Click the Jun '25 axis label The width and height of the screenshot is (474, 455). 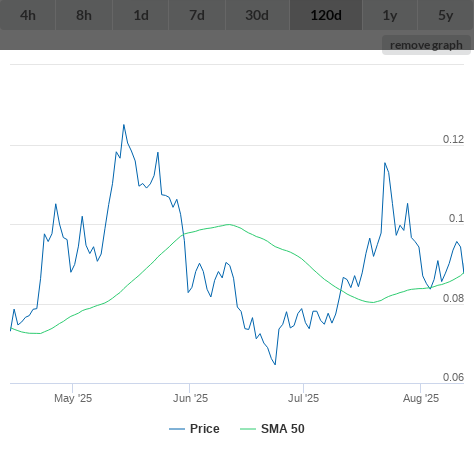click(x=190, y=398)
